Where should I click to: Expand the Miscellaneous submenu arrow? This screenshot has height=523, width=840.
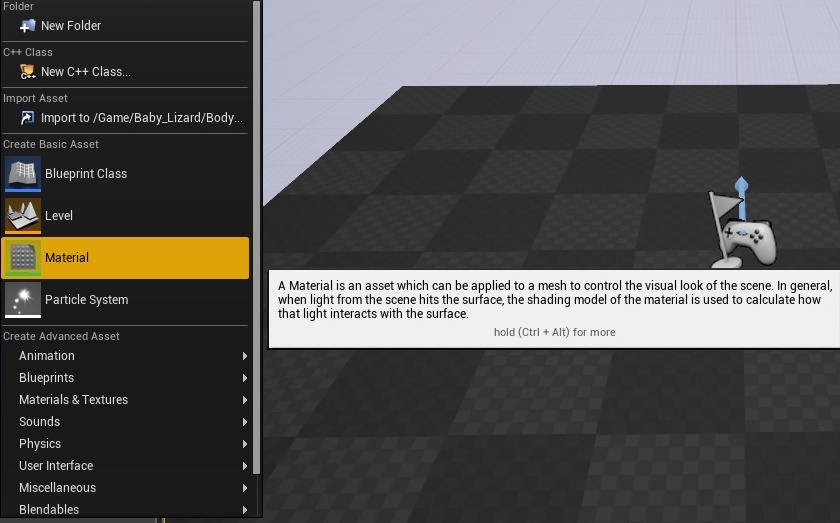245,488
